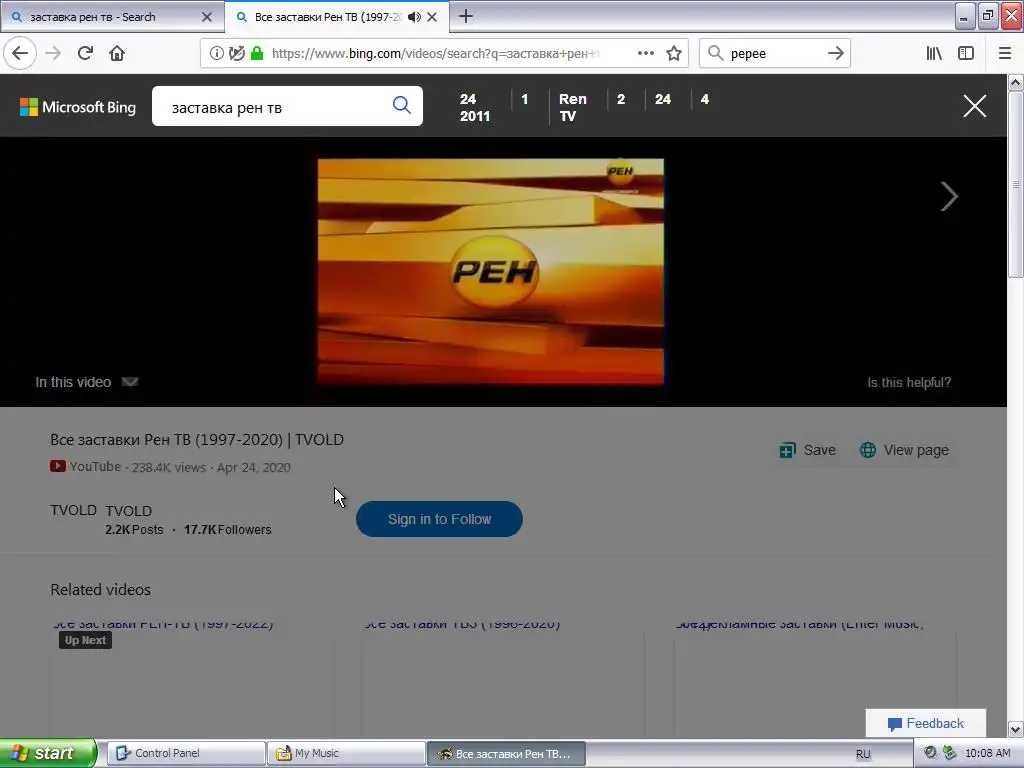Open the browser Home page
Viewport: 1024px width, 768px height.
117,54
